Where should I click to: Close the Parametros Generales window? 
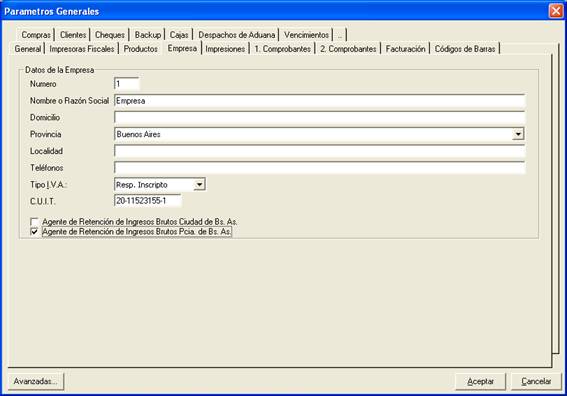pos(556,11)
